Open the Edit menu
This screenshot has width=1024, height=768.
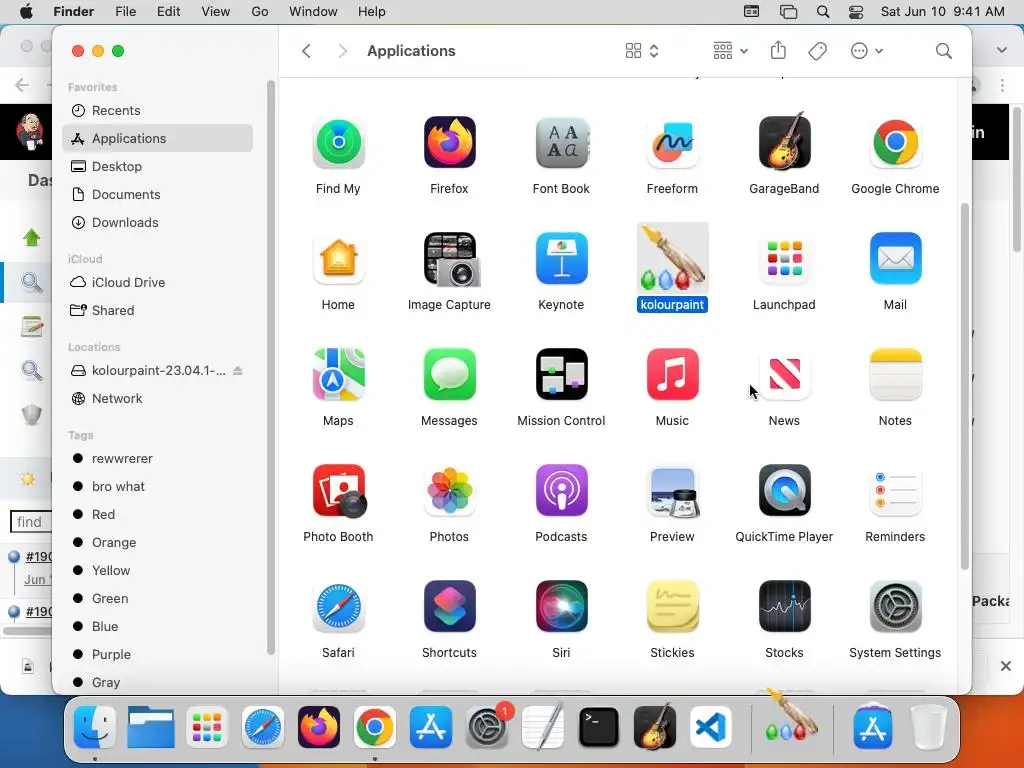[168, 12]
